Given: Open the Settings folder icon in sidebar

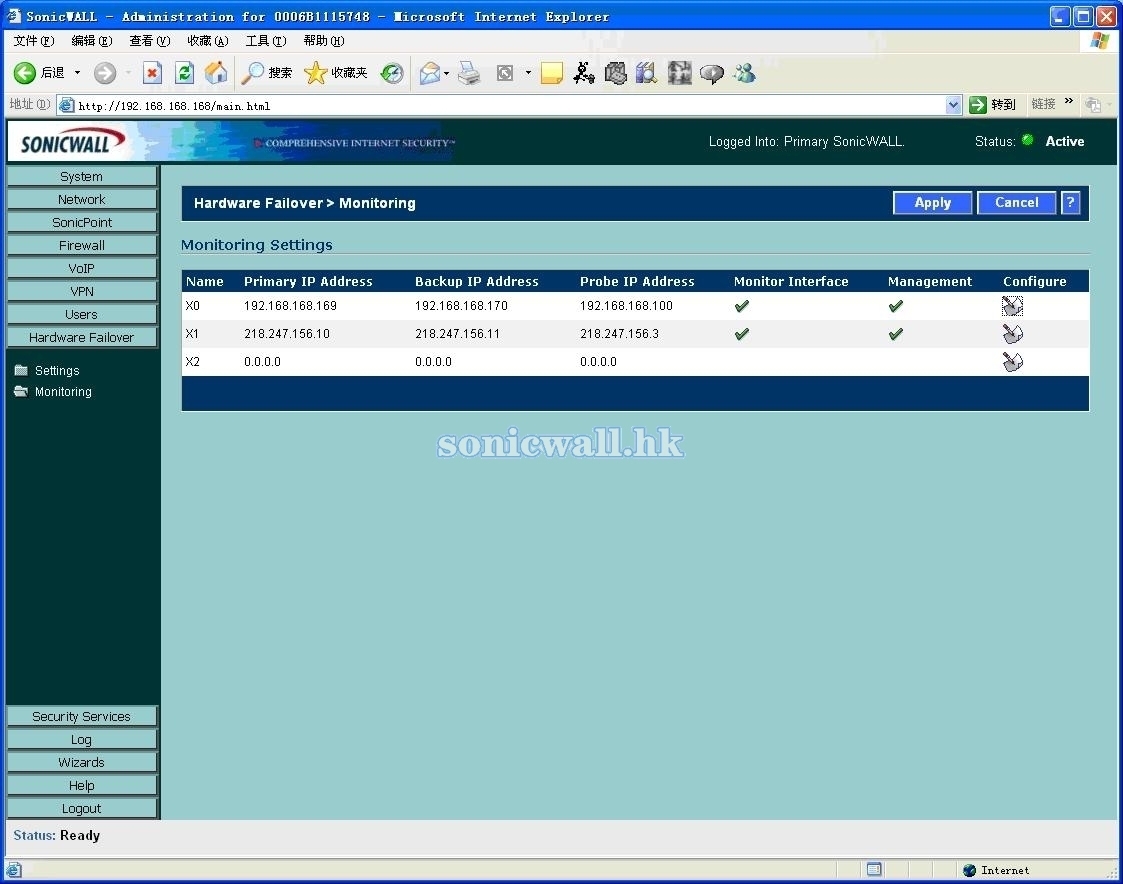Looking at the screenshot, I should (x=21, y=370).
